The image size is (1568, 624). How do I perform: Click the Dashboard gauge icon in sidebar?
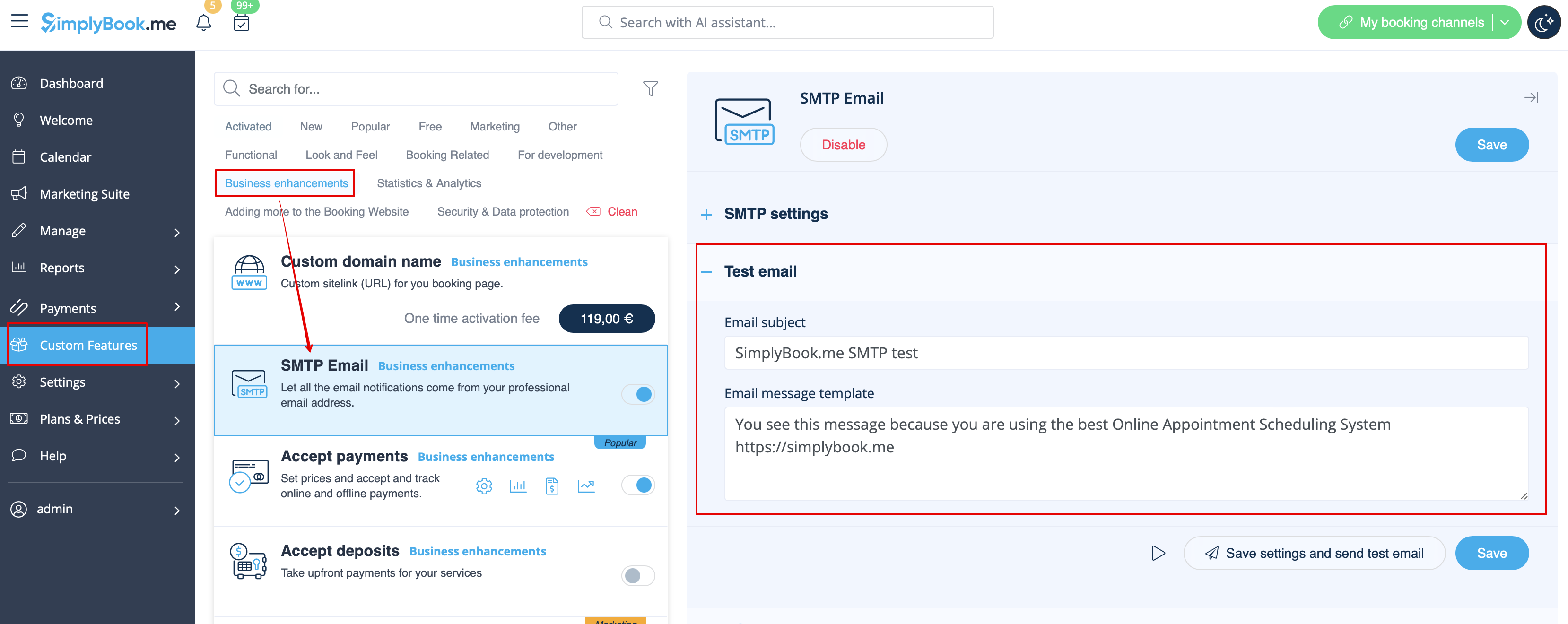click(x=19, y=83)
